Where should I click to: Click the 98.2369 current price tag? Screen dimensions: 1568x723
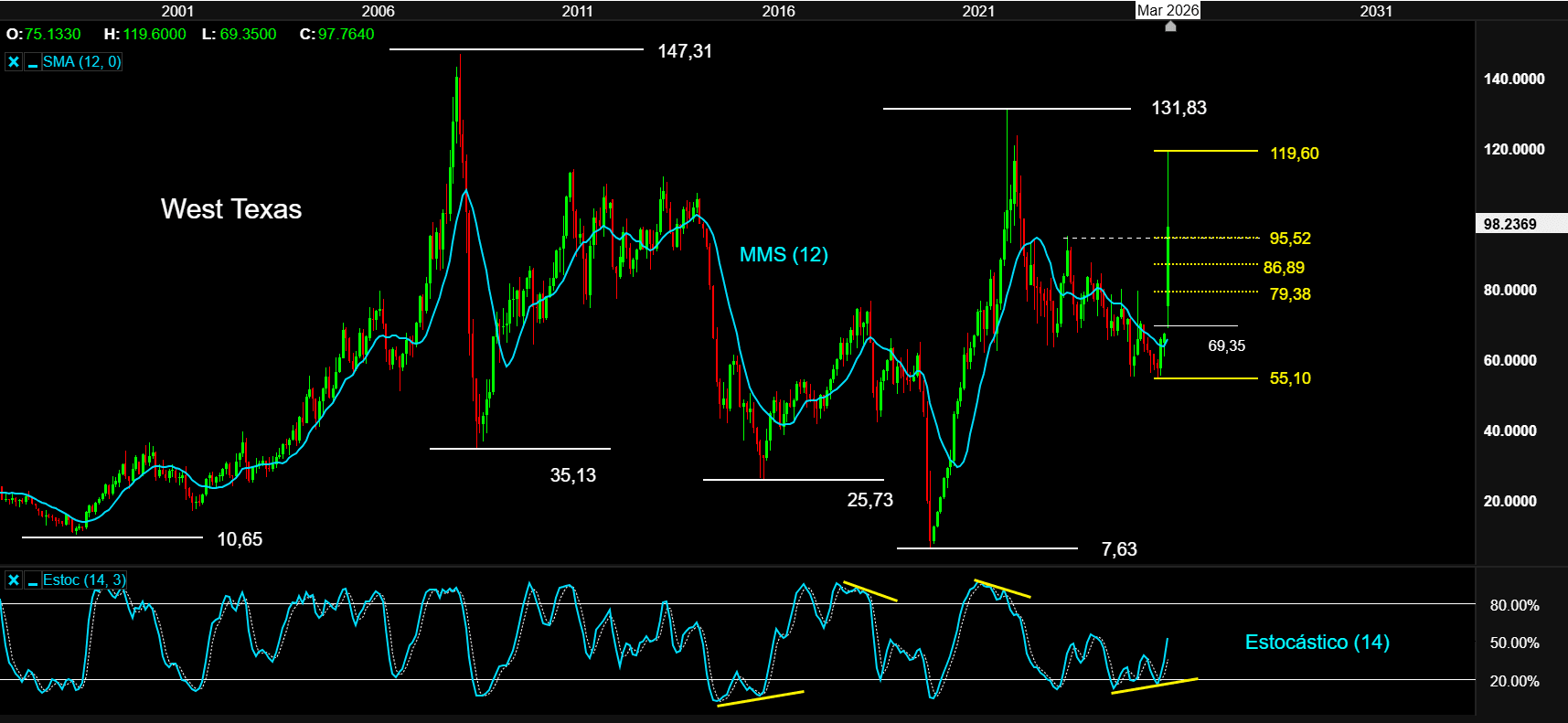1510,224
